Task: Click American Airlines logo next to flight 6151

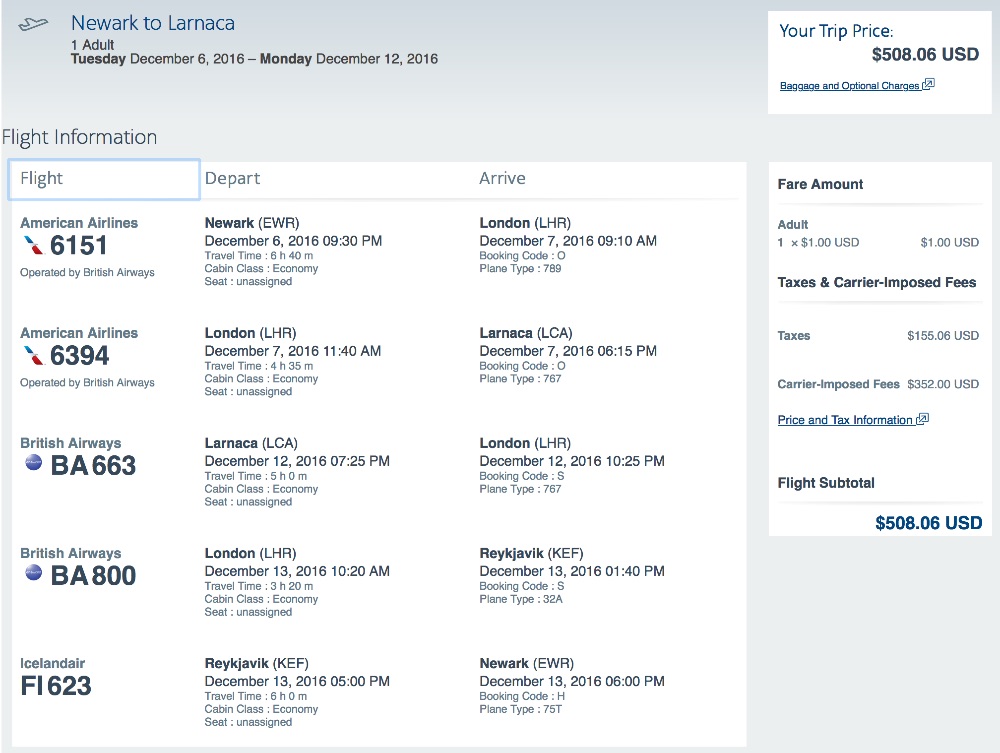Action: (x=34, y=246)
